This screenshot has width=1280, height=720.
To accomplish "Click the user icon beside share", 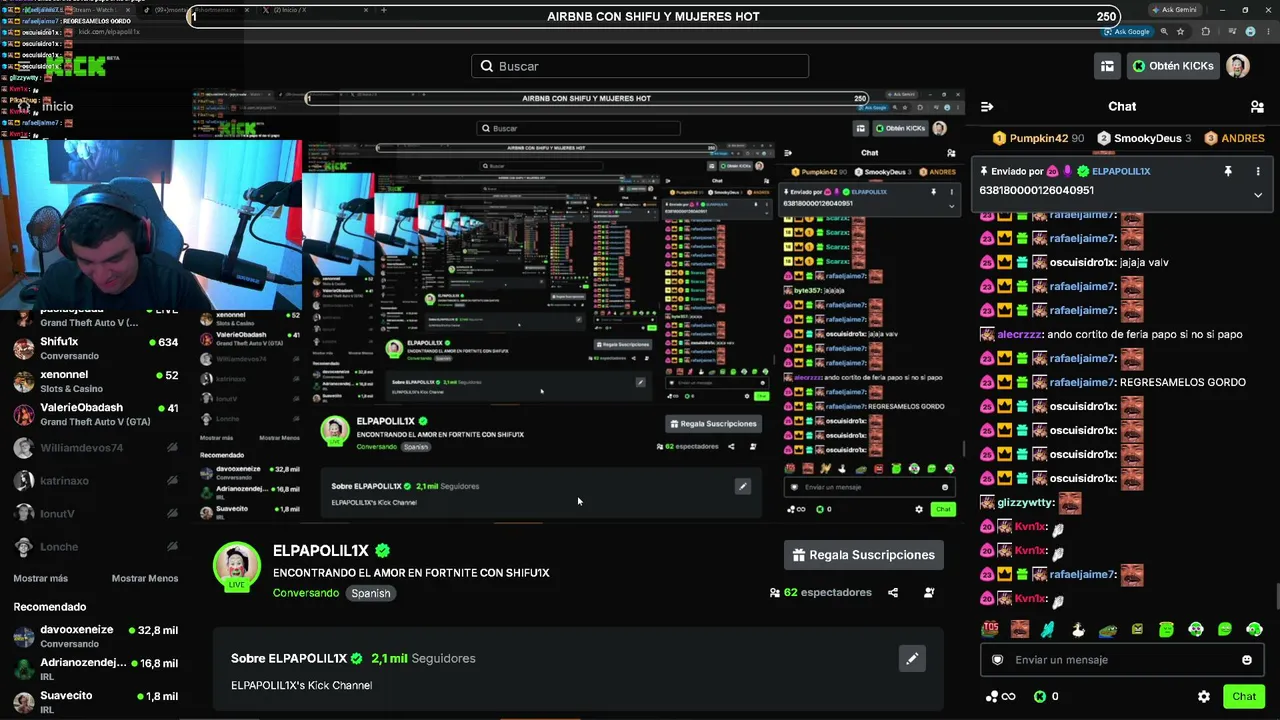I will pyautogui.click(x=929, y=592).
